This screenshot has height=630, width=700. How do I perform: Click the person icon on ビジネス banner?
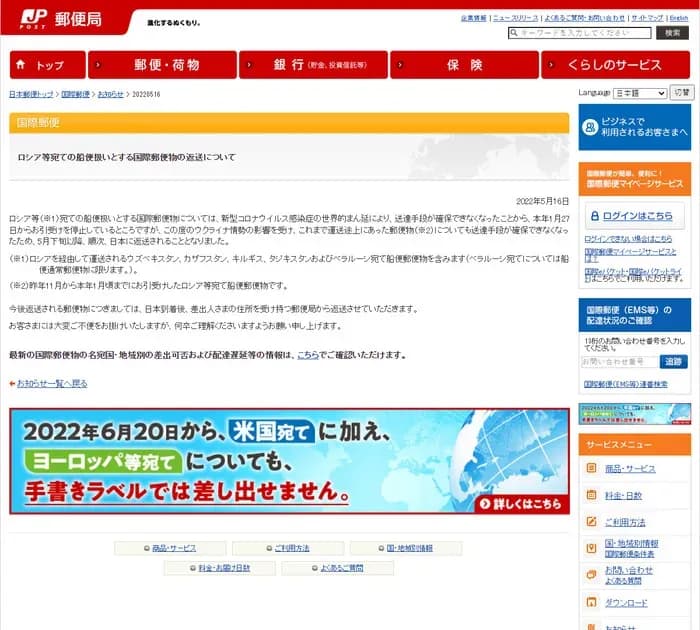click(x=590, y=125)
